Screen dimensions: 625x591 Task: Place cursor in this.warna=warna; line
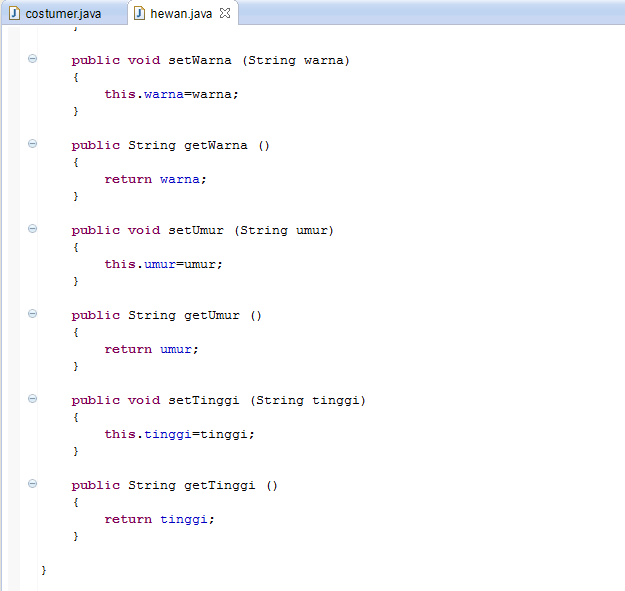(x=171, y=94)
